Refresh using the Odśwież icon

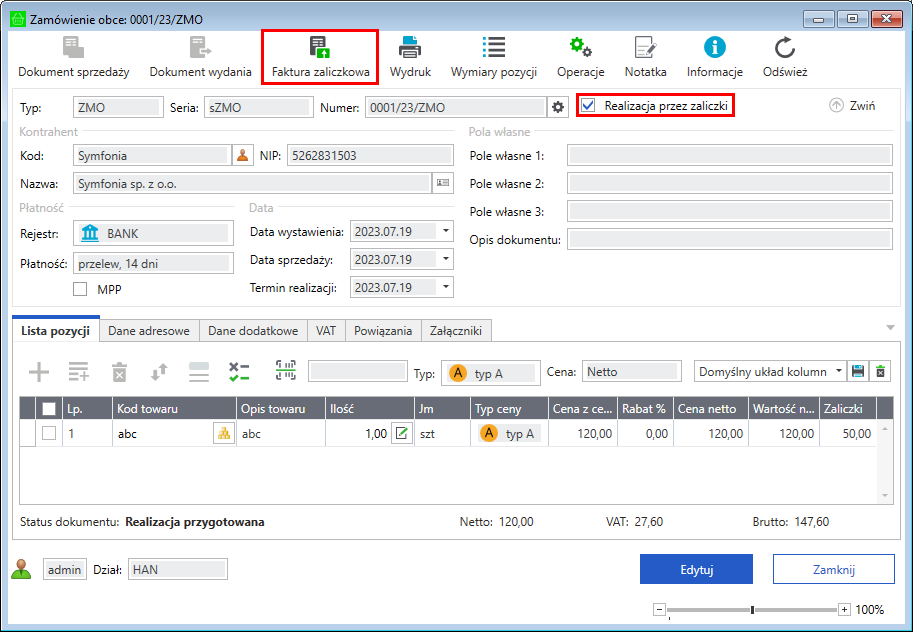coord(785,47)
